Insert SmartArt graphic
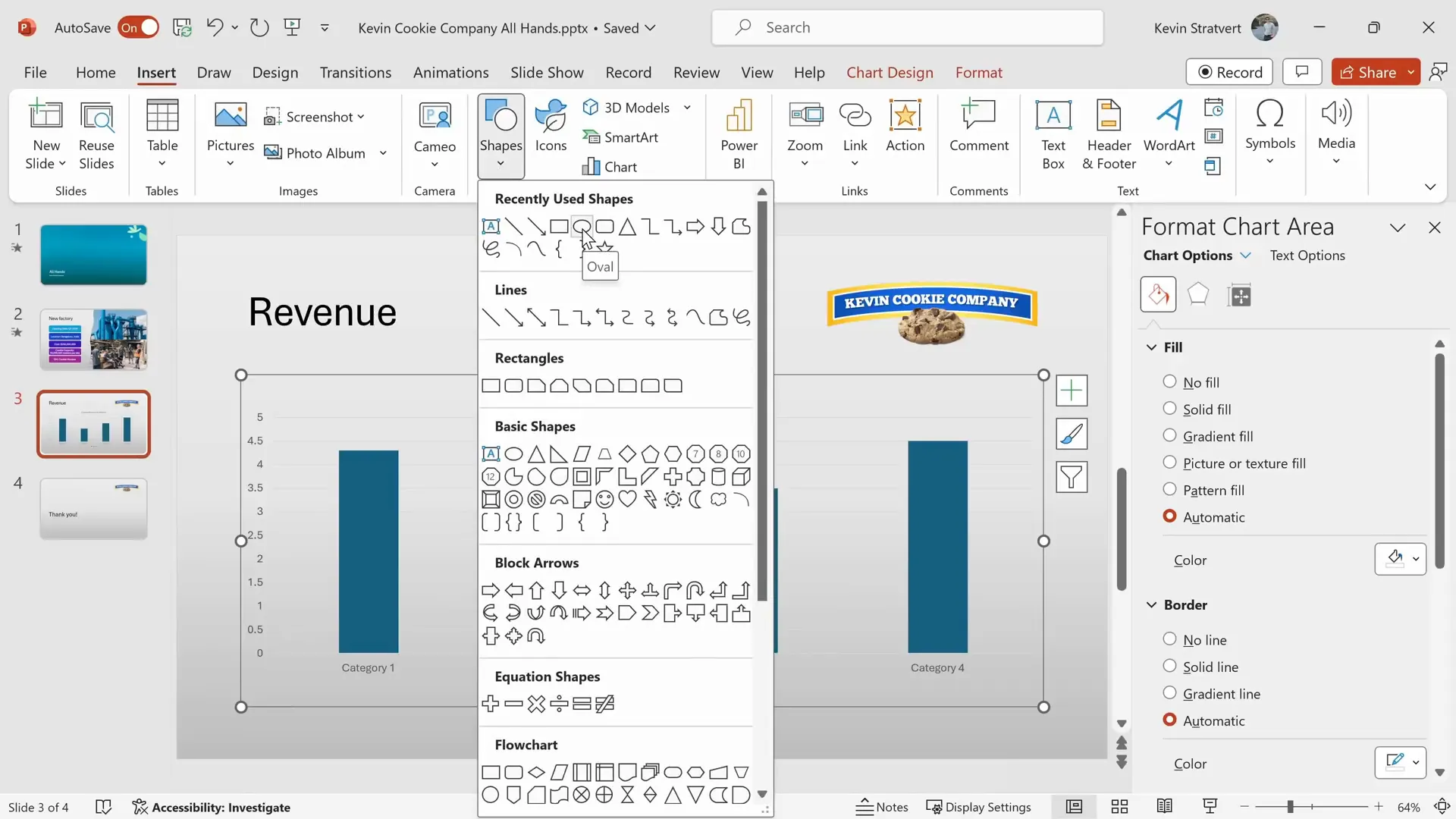1456x819 pixels. [x=620, y=137]
